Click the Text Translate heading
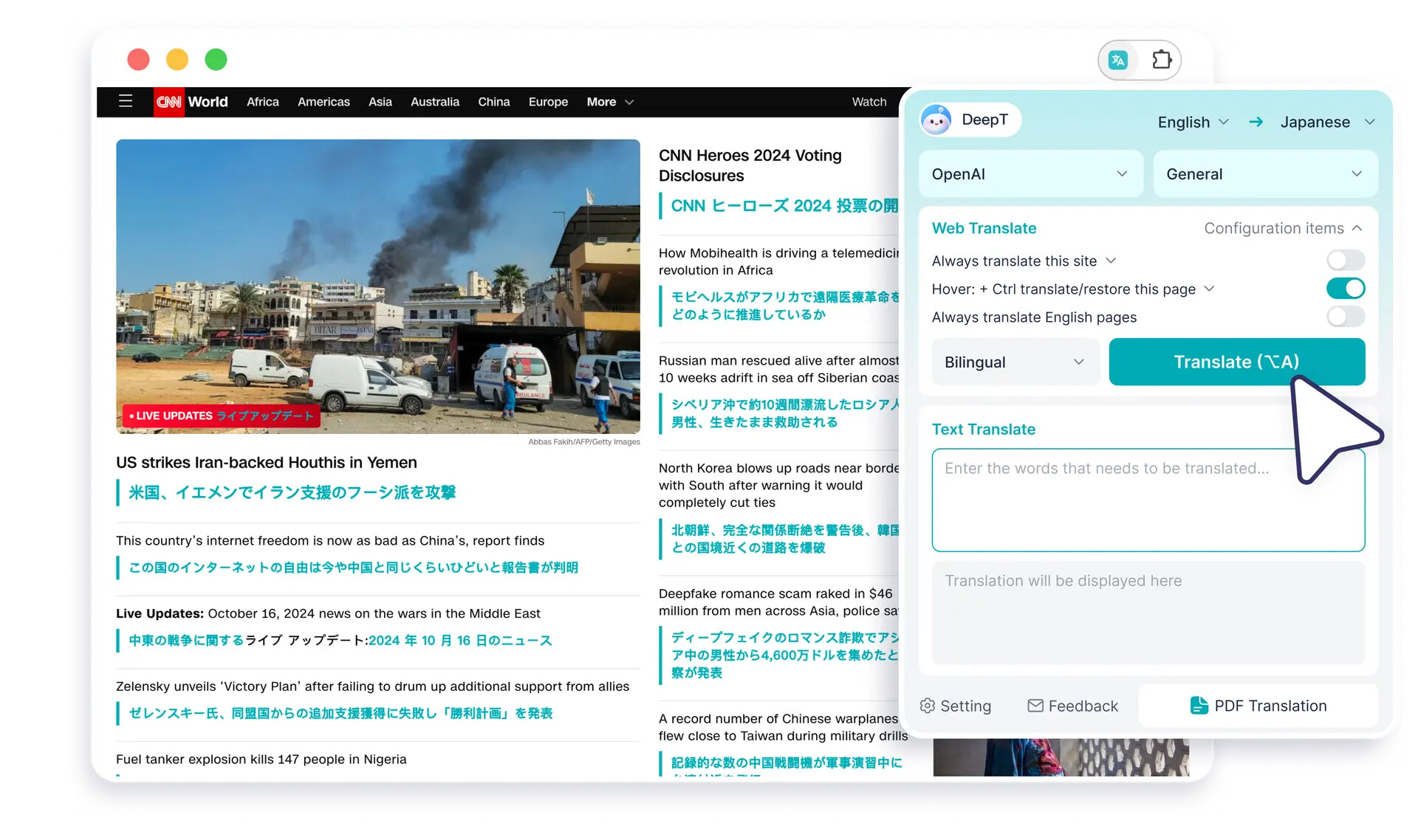1418x840 pixels. tap(984, 429)
